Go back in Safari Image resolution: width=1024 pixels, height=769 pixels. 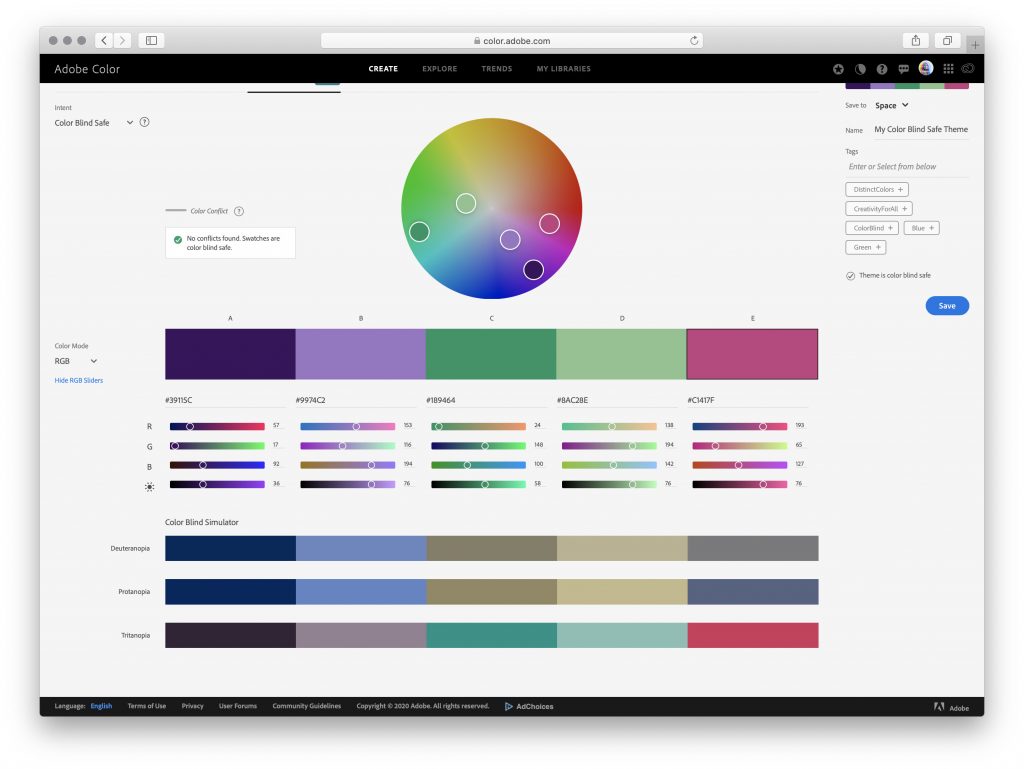104,40
